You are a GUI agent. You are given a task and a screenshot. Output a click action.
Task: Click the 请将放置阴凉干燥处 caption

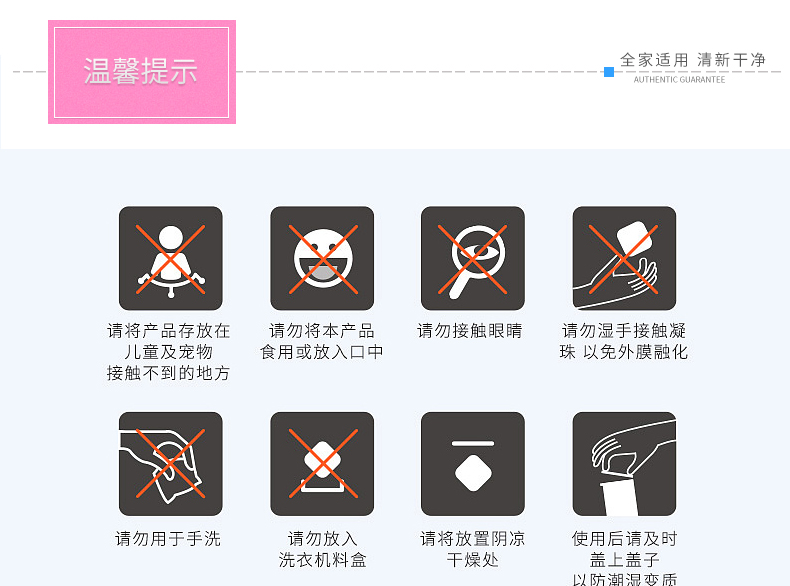coord(473,549)
